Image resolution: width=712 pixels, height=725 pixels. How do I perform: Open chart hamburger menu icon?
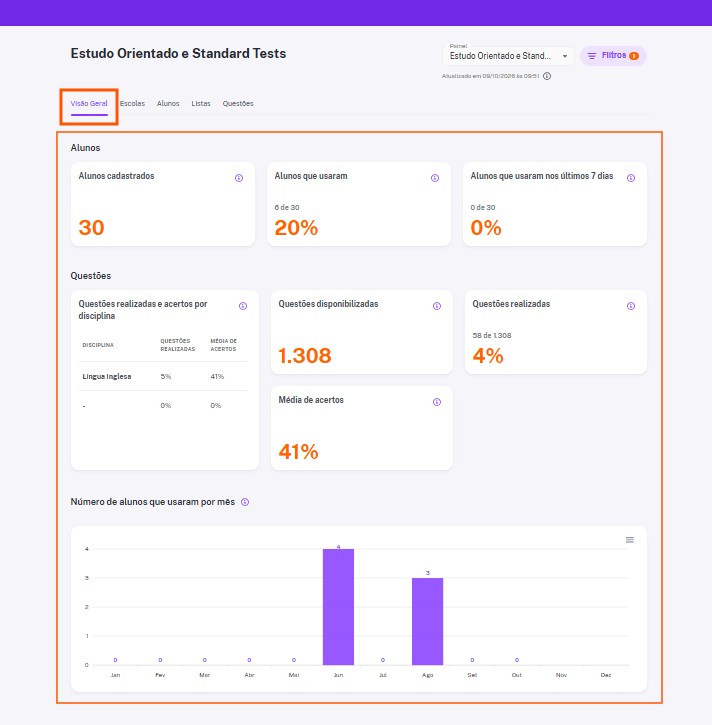(630, 540)
